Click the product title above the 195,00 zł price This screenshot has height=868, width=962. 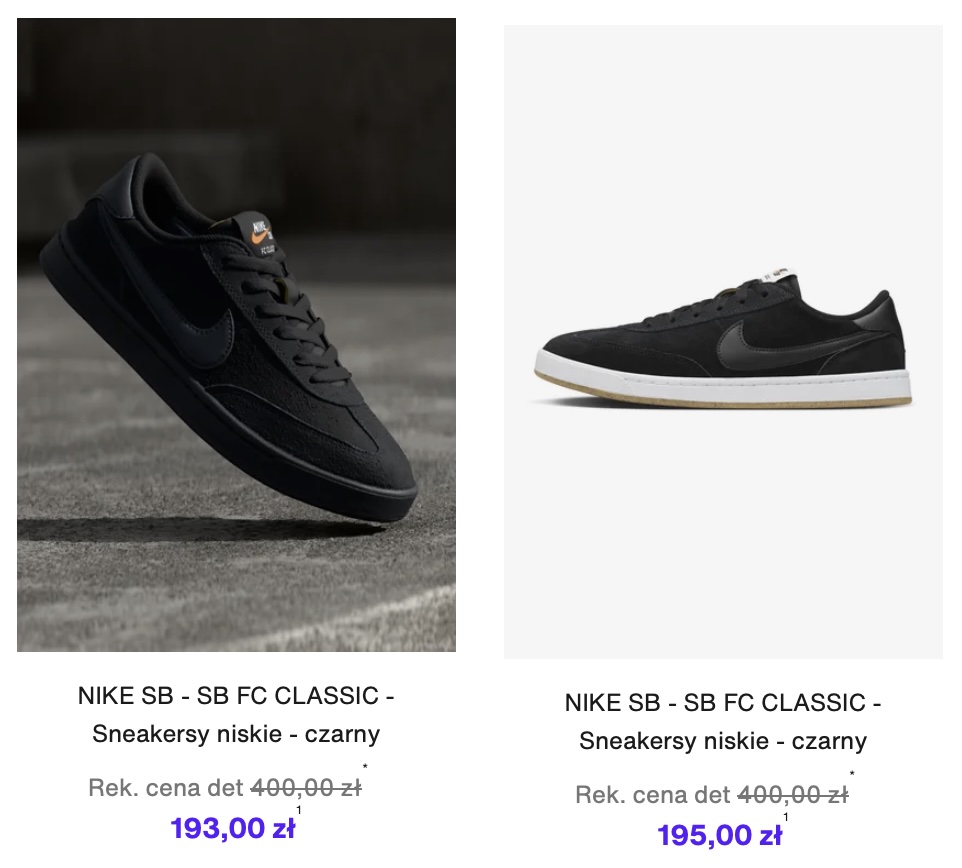point(723,703)
